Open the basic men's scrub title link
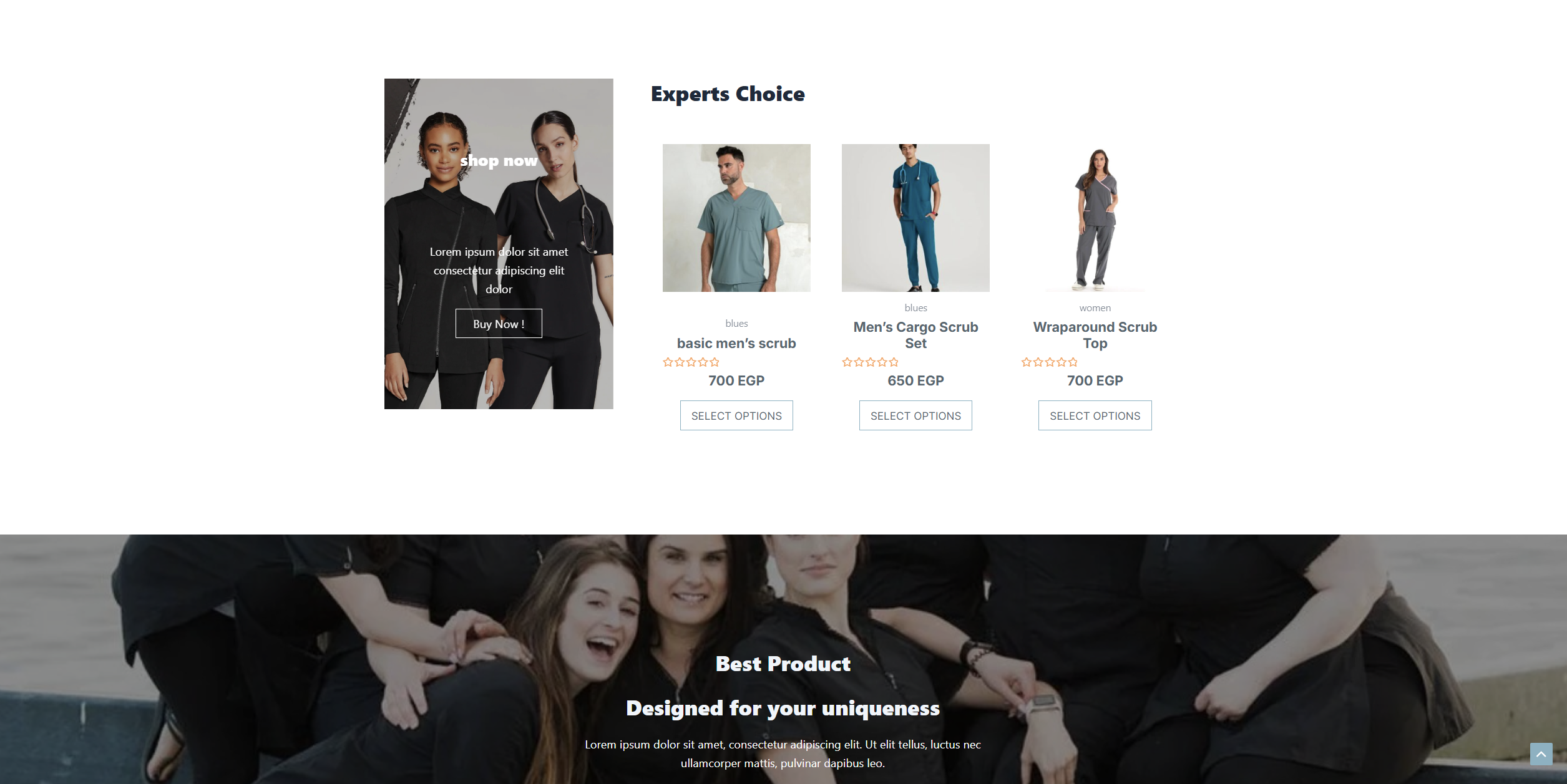The image size is (1567, 784). click(736, 343)
